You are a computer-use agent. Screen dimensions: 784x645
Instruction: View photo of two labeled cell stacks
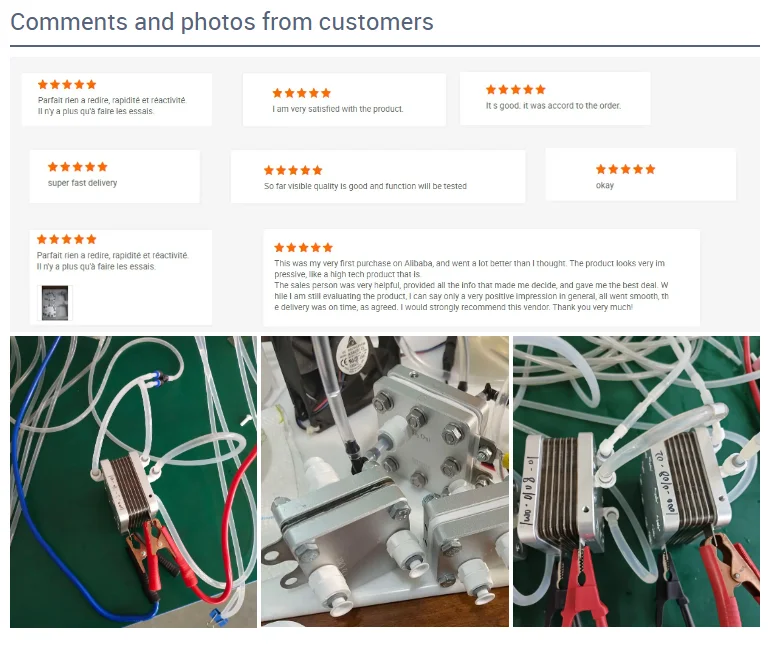[x=636, y=482]
